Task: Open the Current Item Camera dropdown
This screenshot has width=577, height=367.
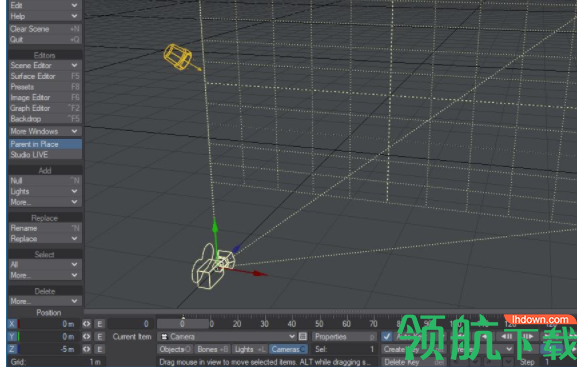Action: pyautogui.click(x=227, y=336)
